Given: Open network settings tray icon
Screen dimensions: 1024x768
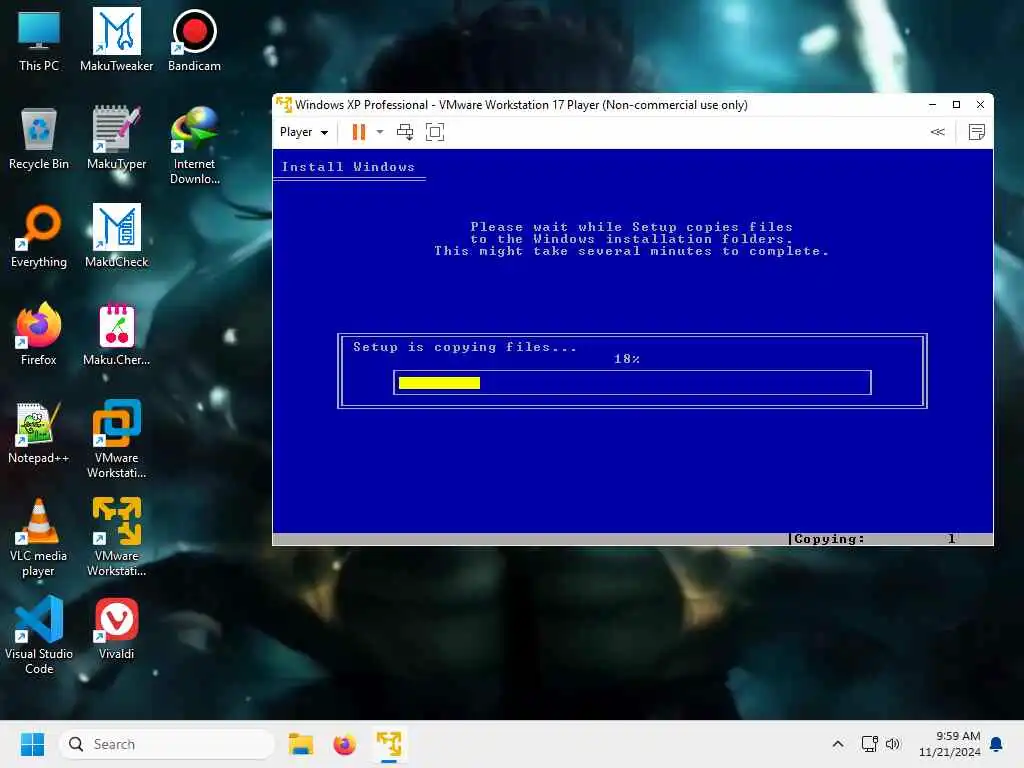Looking at the screenshot, I should pos(869,744).
